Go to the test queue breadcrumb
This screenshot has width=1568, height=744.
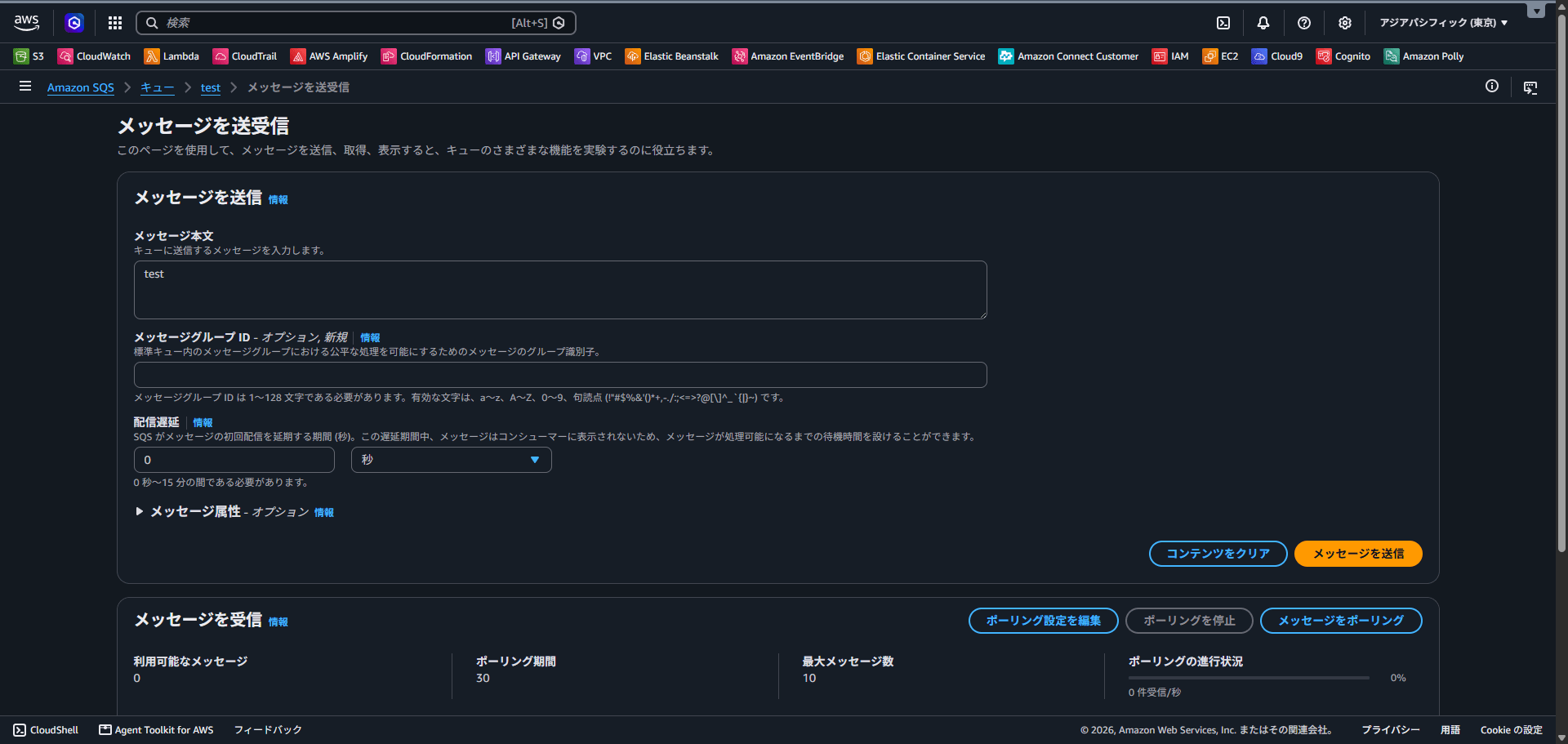click(211, 87)
